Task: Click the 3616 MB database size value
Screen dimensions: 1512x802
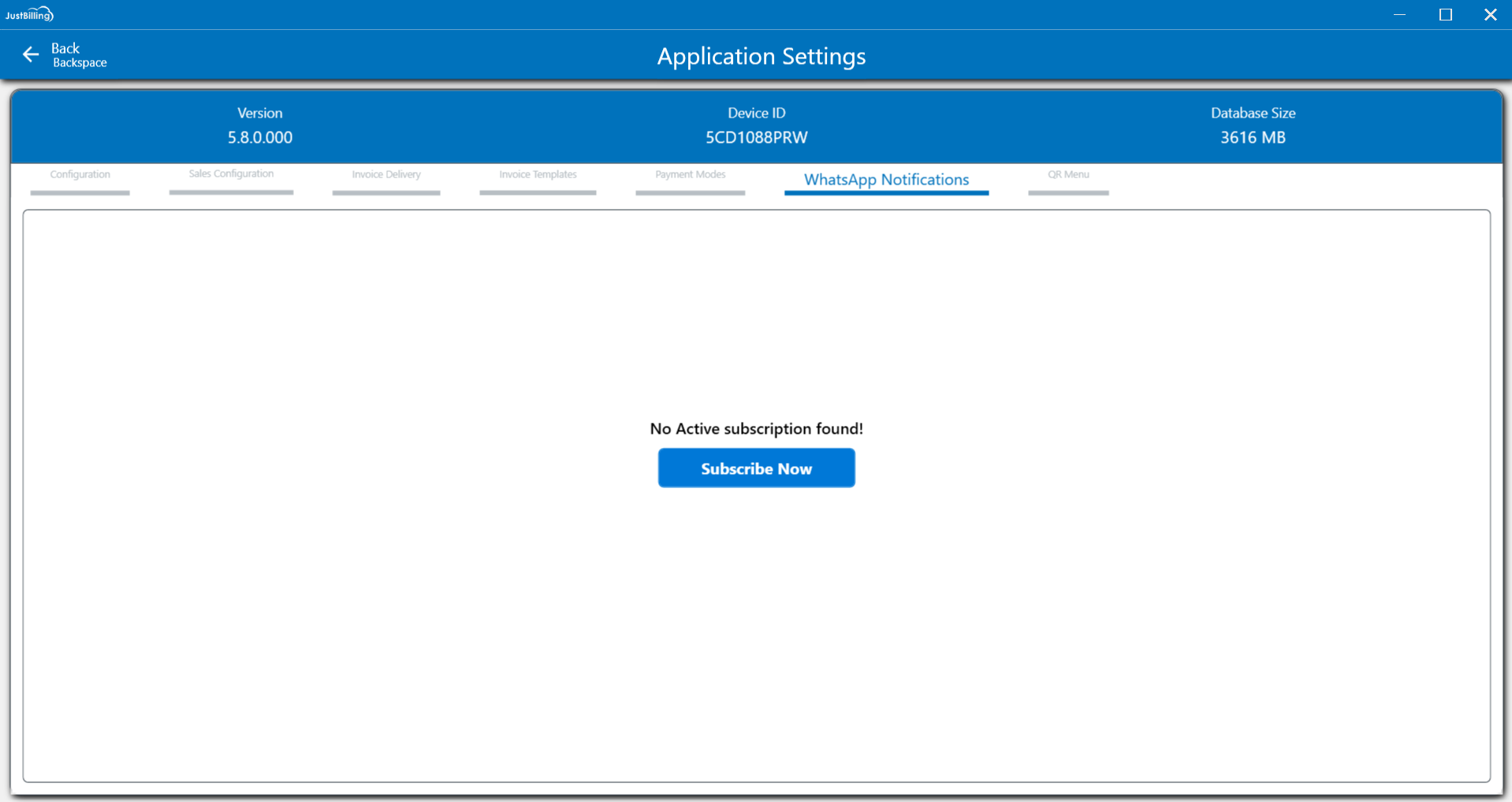Action: (x=1253, y=137)
